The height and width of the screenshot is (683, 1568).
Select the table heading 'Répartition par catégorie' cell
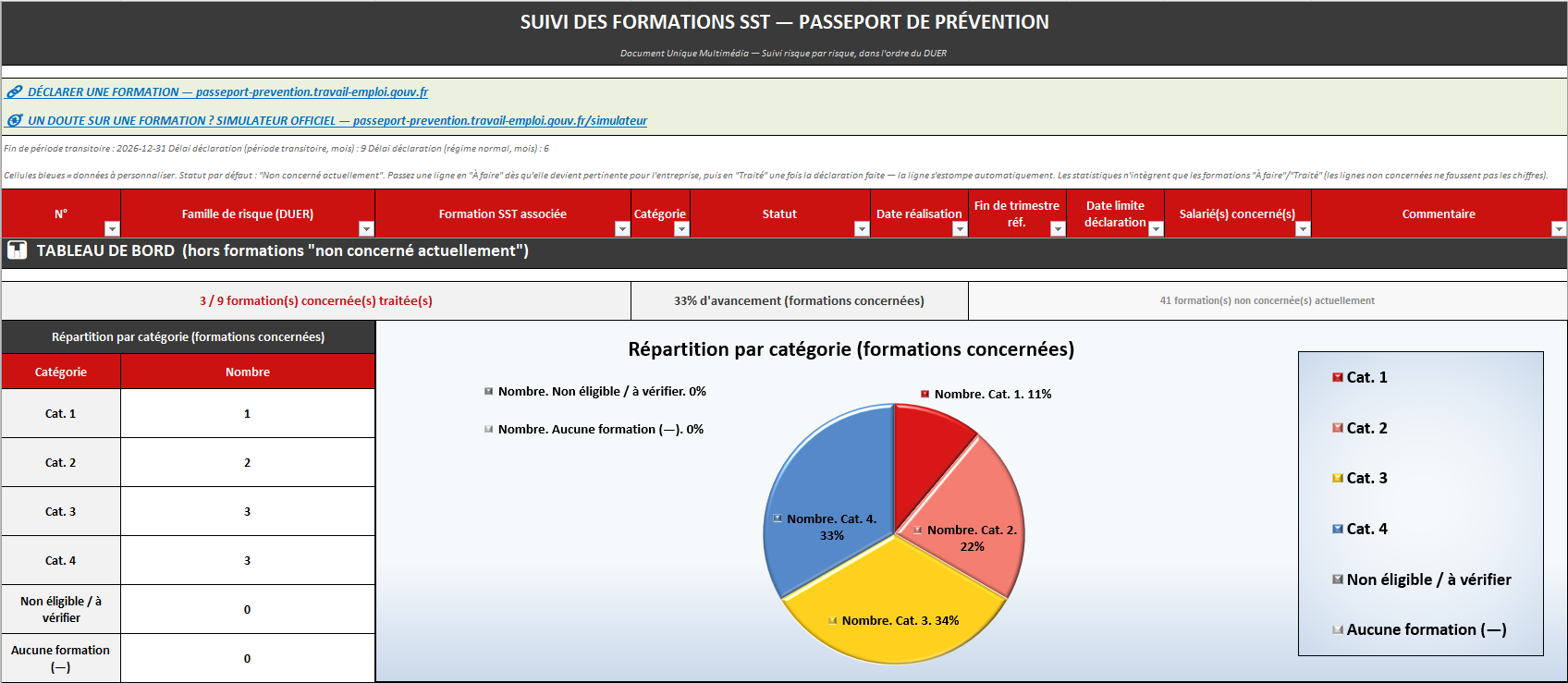click(188, 337)
